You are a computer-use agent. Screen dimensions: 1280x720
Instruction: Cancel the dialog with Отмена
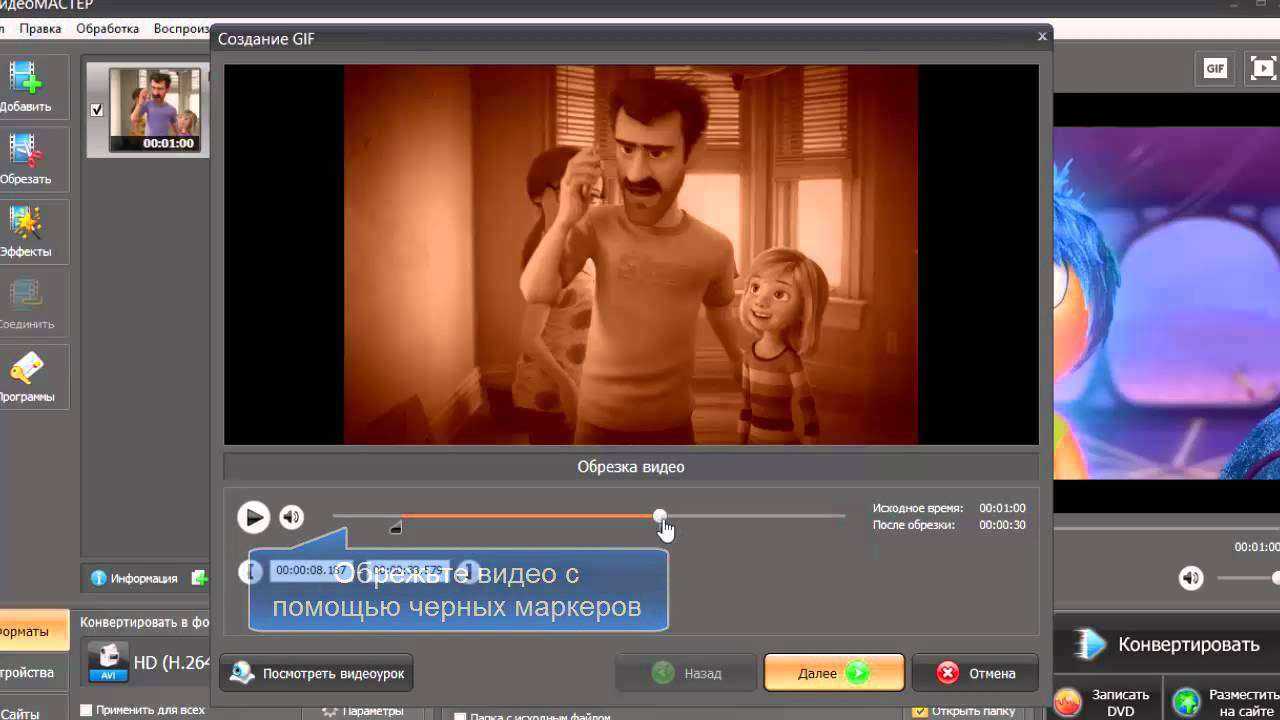[x=975, y=673]
